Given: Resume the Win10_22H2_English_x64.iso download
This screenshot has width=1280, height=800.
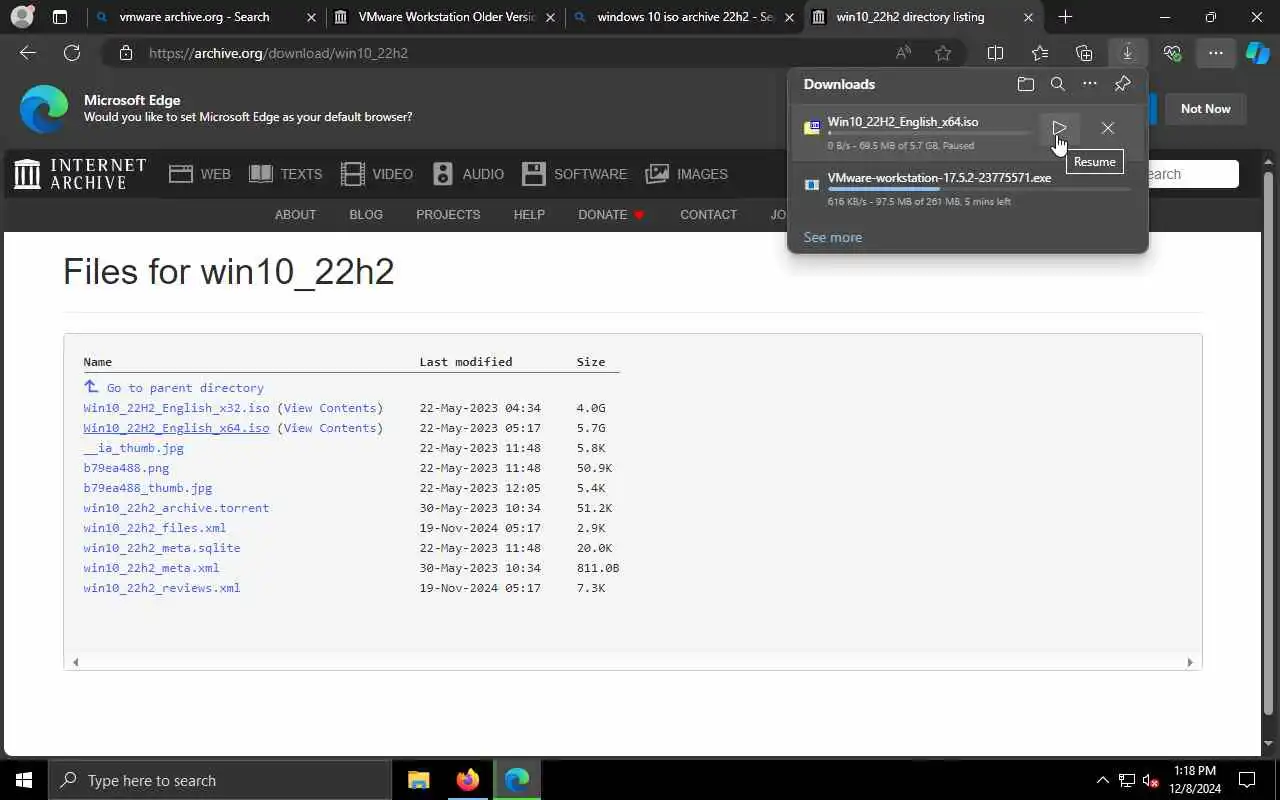Looking at the screenshot, I should (1059, 128).
